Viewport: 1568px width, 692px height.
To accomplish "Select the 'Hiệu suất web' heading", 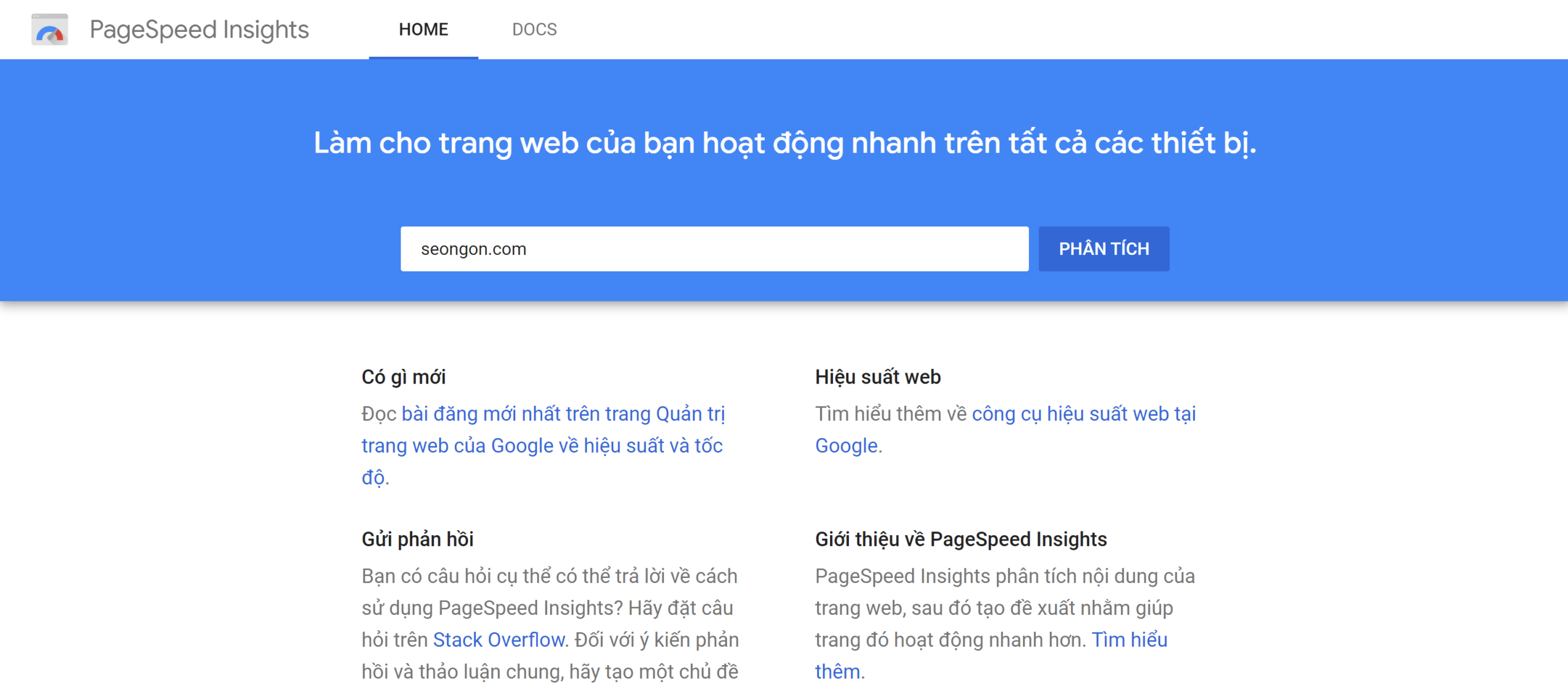I will (x=878, y=376).
